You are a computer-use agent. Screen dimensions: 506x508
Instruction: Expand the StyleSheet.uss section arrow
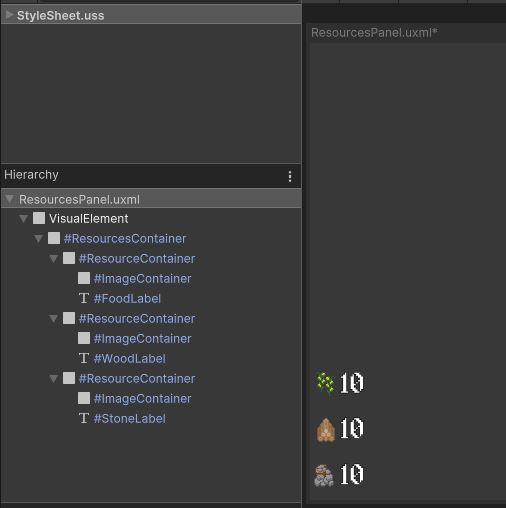tap(9, 15)
